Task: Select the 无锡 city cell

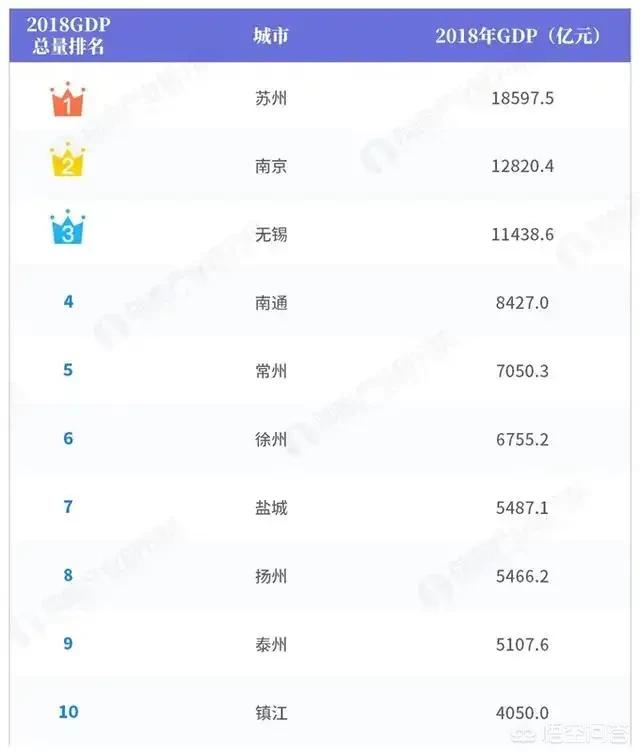Action: (271, 234)
